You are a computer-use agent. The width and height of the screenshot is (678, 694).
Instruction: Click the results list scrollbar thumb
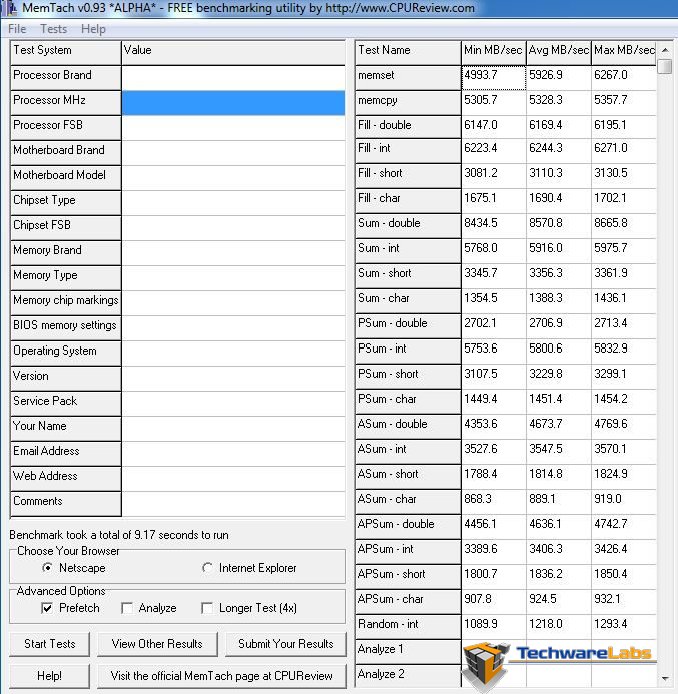point(665,67)
